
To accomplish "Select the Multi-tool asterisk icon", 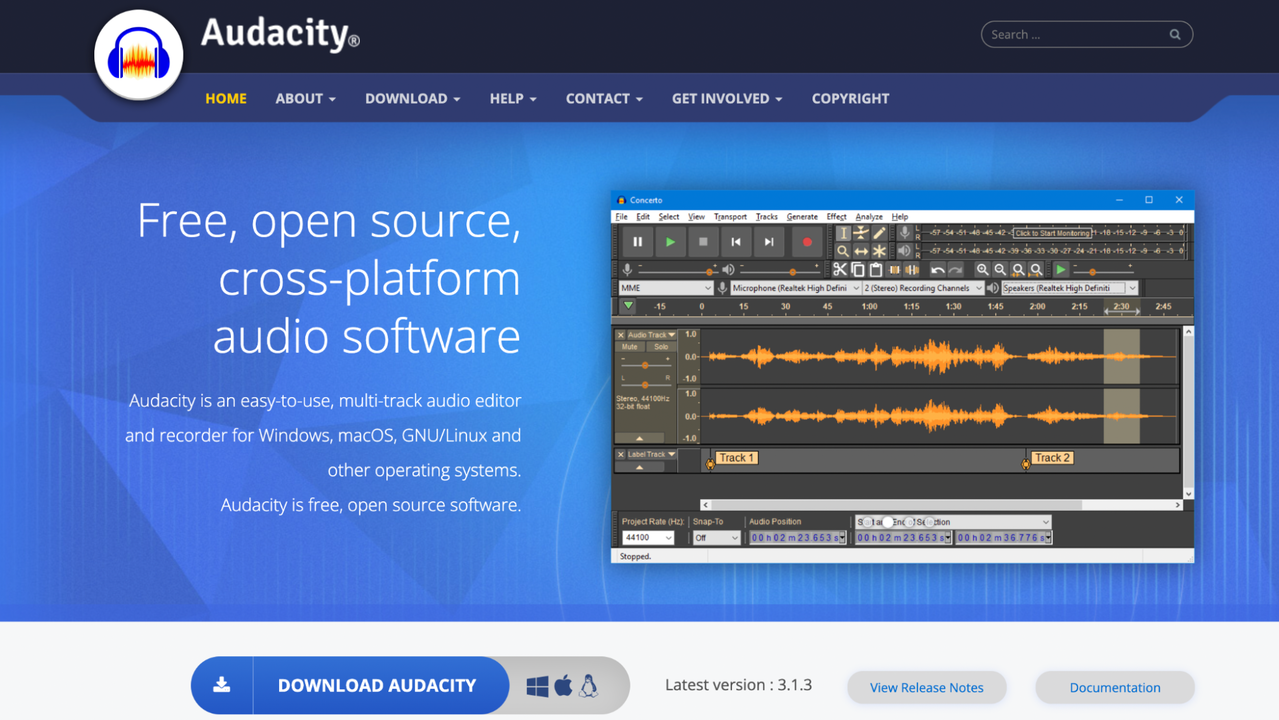I will coord(879,251).
